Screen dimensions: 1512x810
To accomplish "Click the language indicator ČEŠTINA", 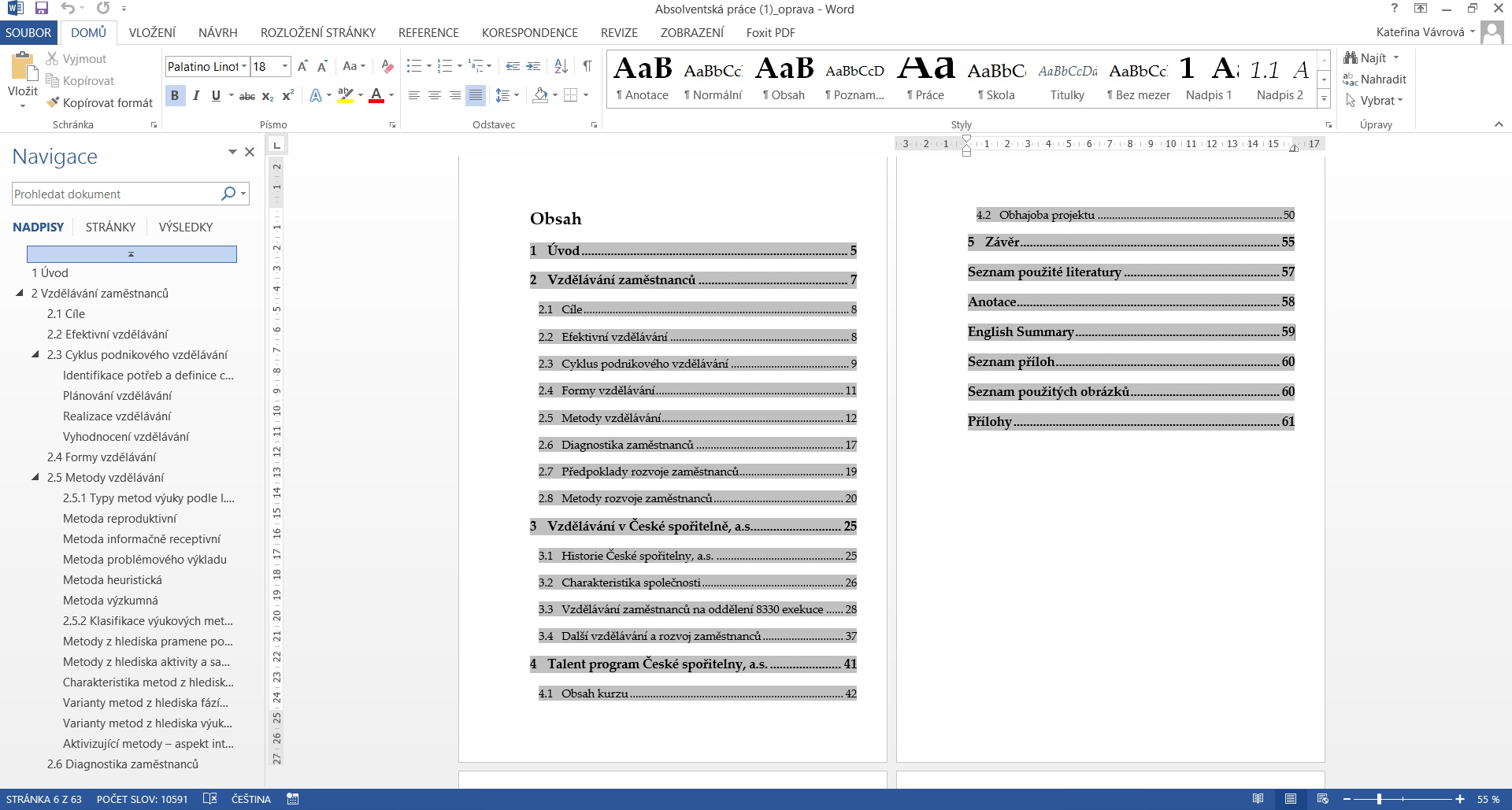I will click(x=251, y=799).
